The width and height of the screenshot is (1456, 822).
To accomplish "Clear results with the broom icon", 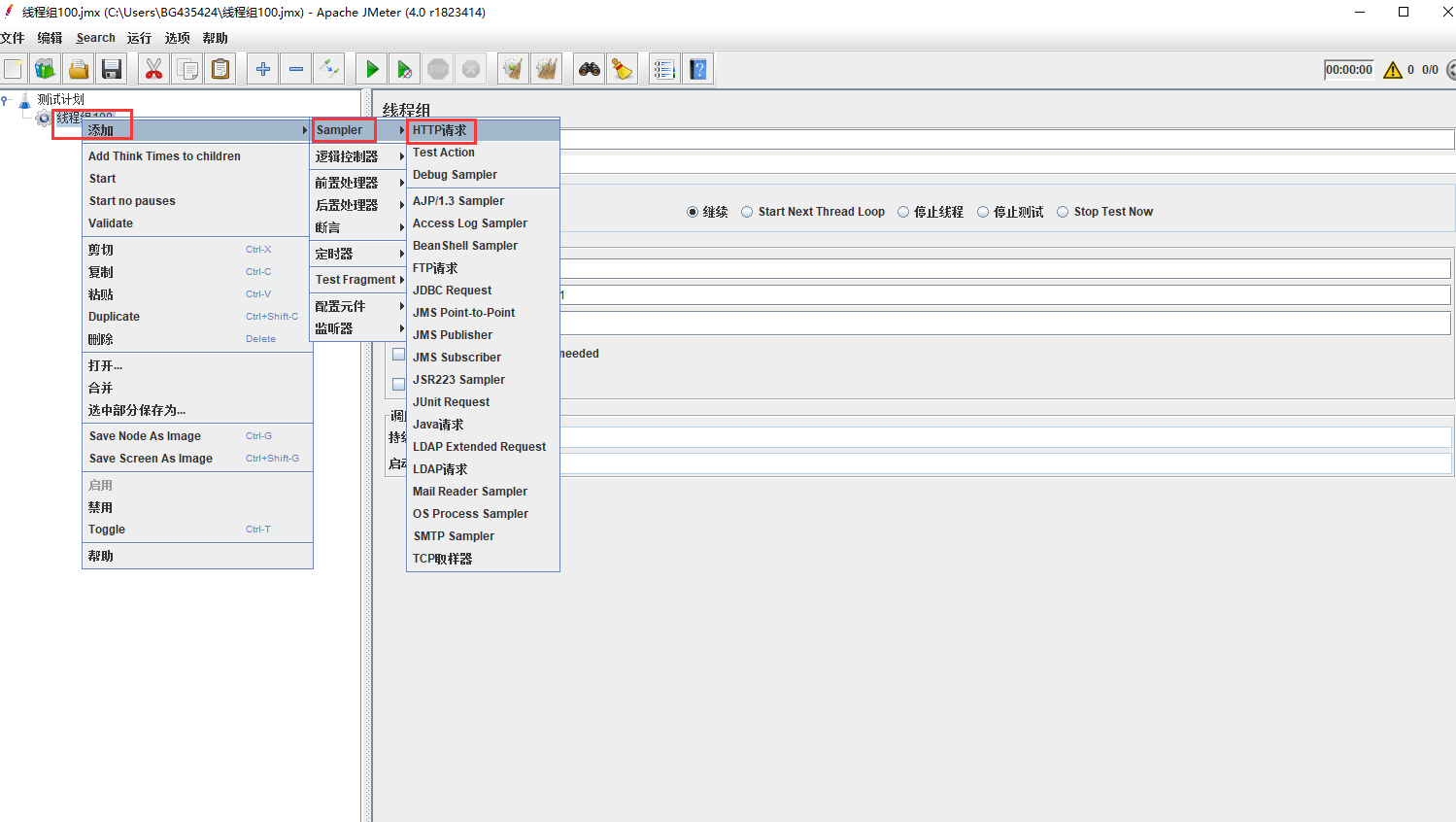I will (x=513, y=69).
